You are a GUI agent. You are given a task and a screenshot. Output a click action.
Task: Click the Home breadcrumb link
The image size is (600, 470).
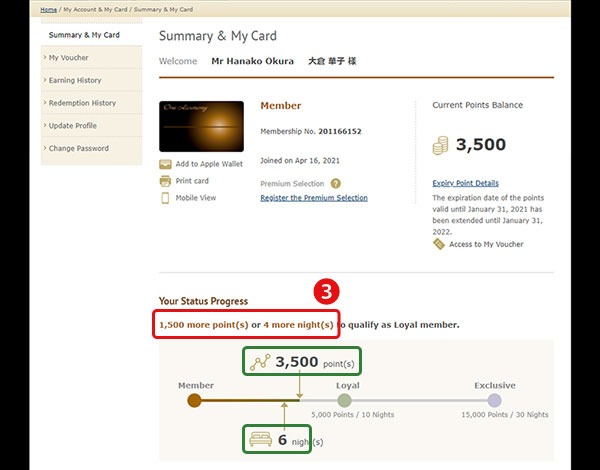click(48, 9)
